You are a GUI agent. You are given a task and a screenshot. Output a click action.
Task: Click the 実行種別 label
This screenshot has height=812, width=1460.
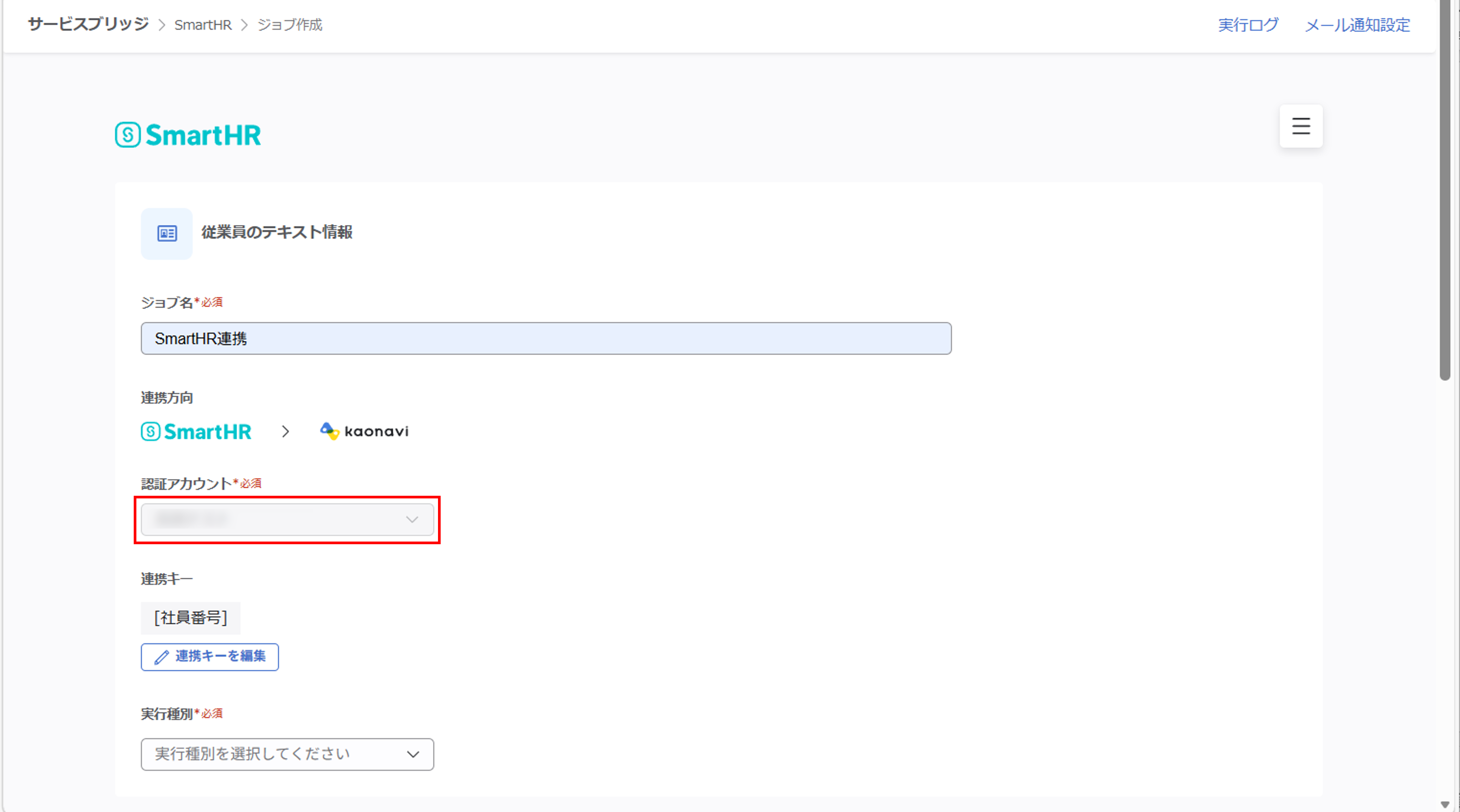tap(167, 714)
